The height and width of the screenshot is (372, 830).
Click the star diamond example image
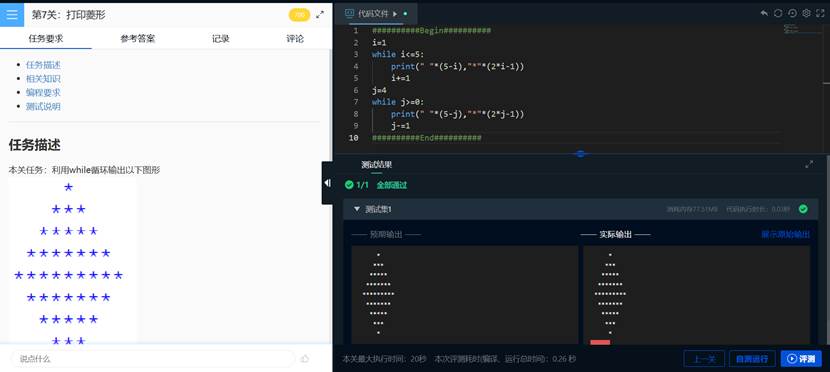tap(73, 260)
